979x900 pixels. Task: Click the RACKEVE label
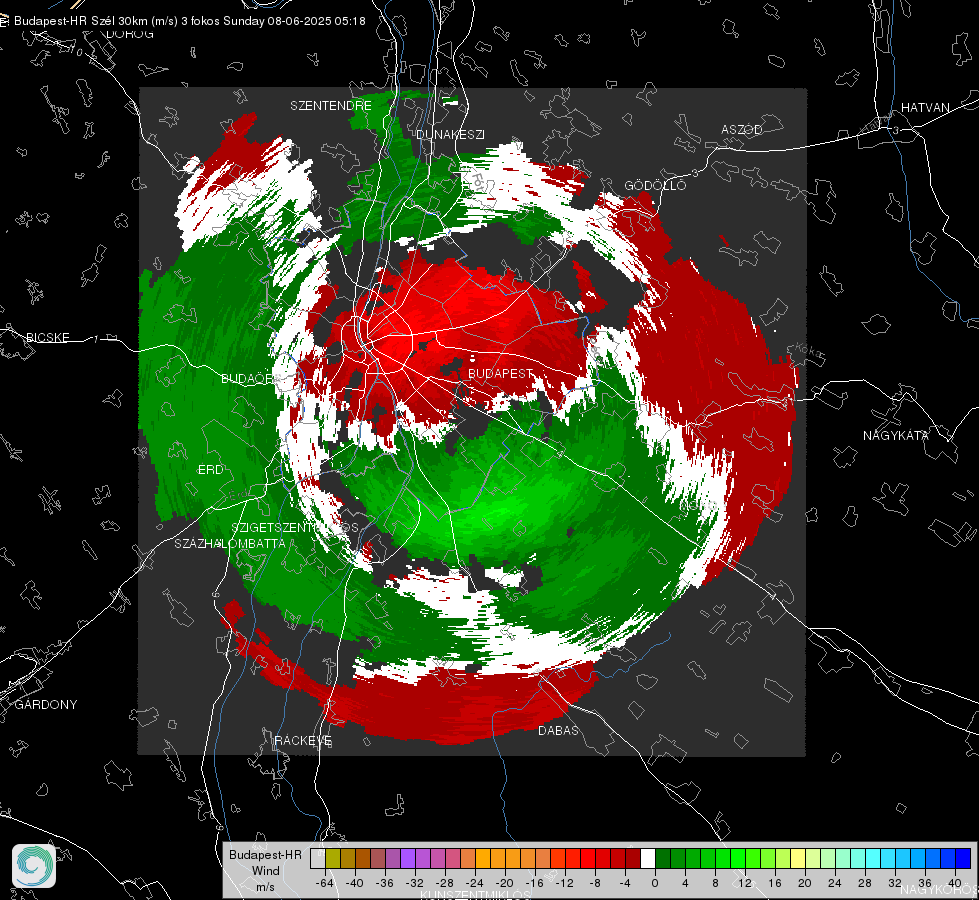[x=303, y=740]
